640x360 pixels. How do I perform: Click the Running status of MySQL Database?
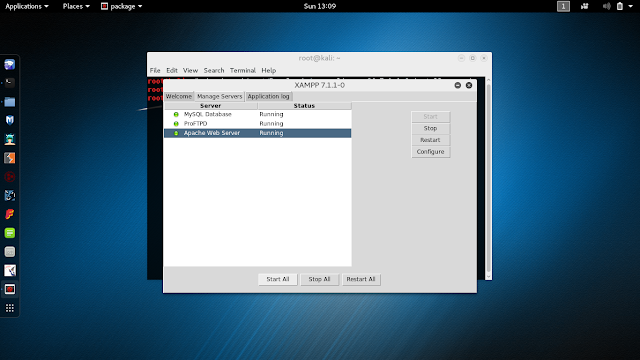click(271, 114)
